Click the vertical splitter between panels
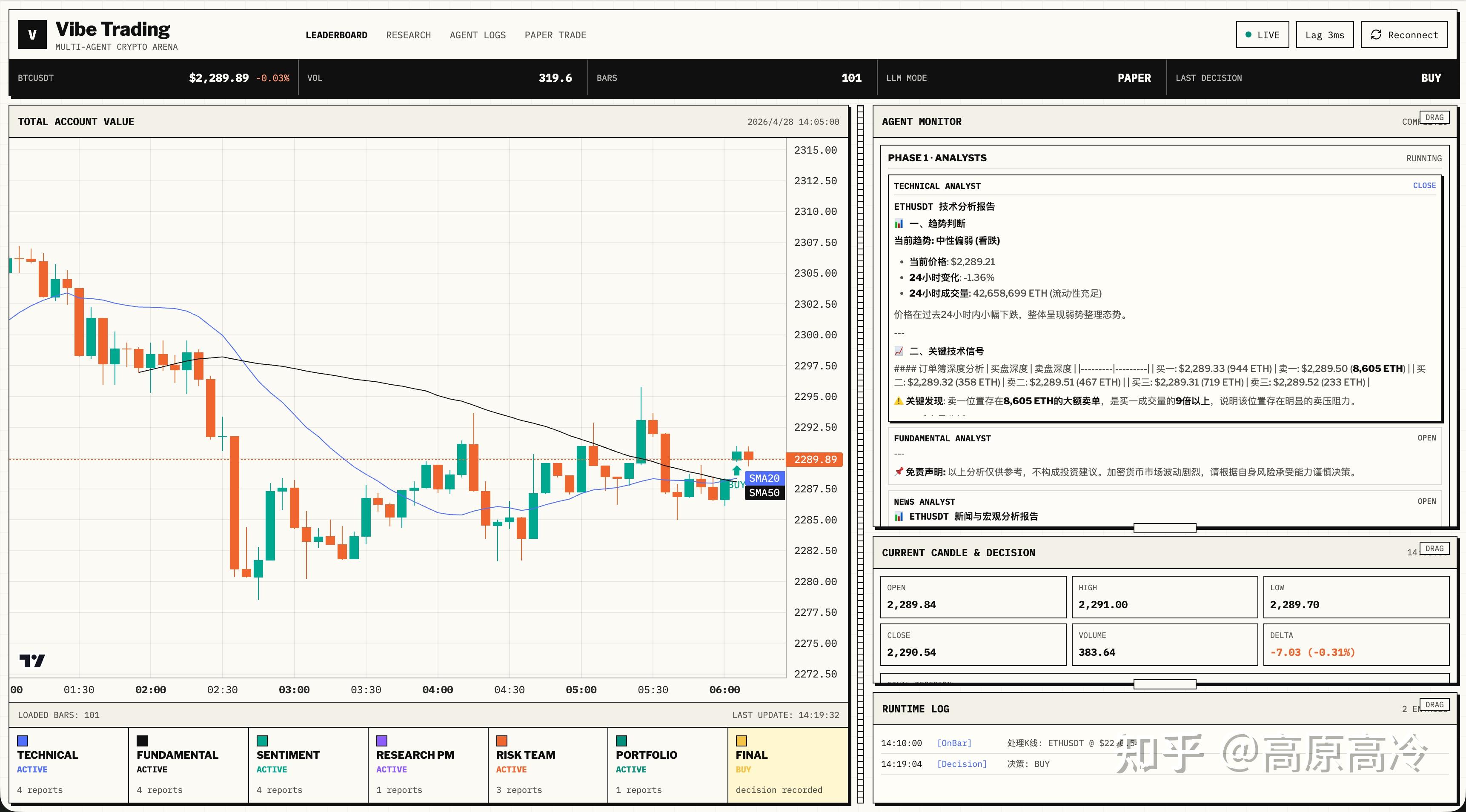Screen dimensions: 1466x812 (x=860, y=454)
